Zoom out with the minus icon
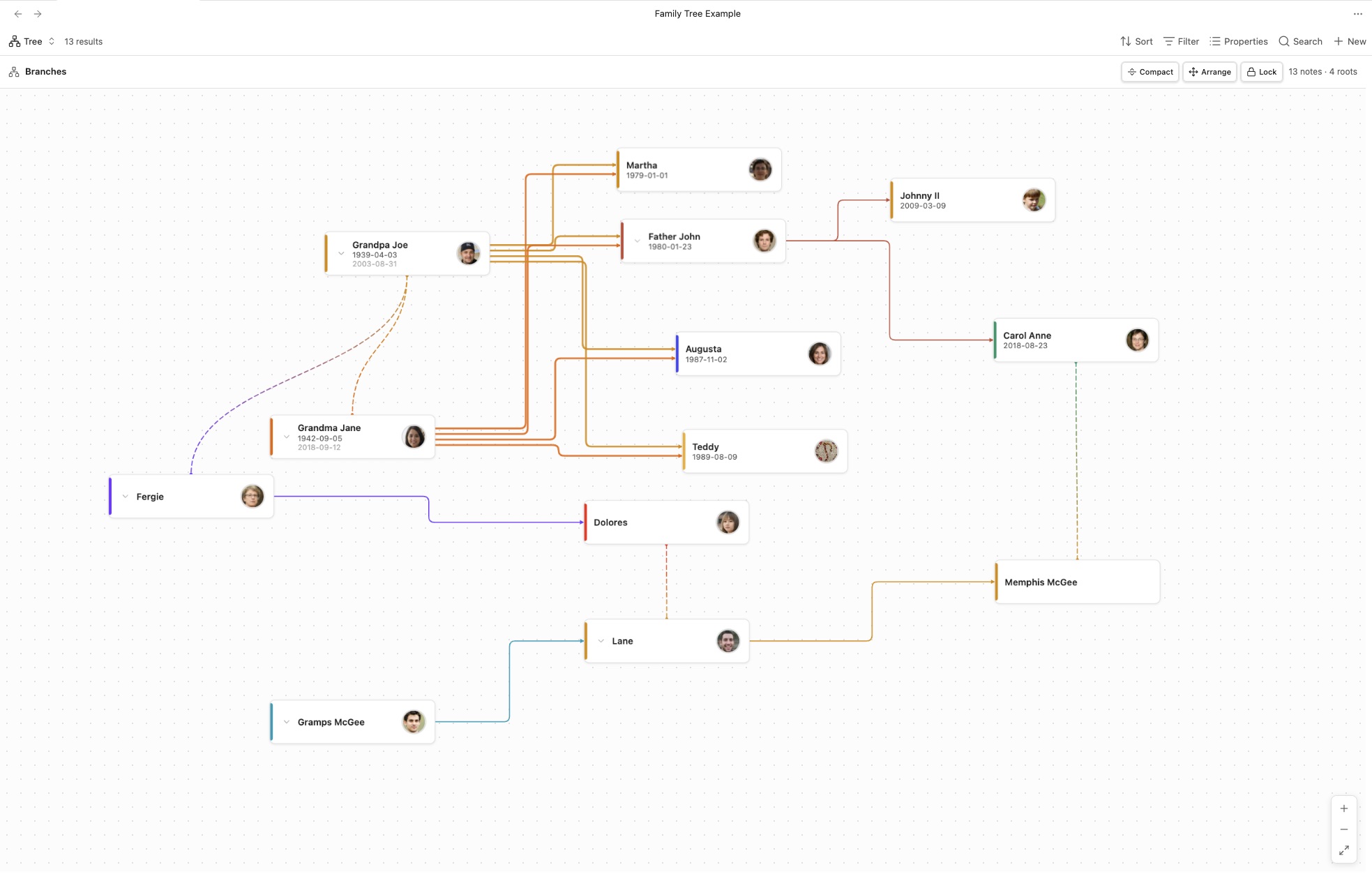Viewport: 1372px width, 874px height. click(x=1343, y=829)
